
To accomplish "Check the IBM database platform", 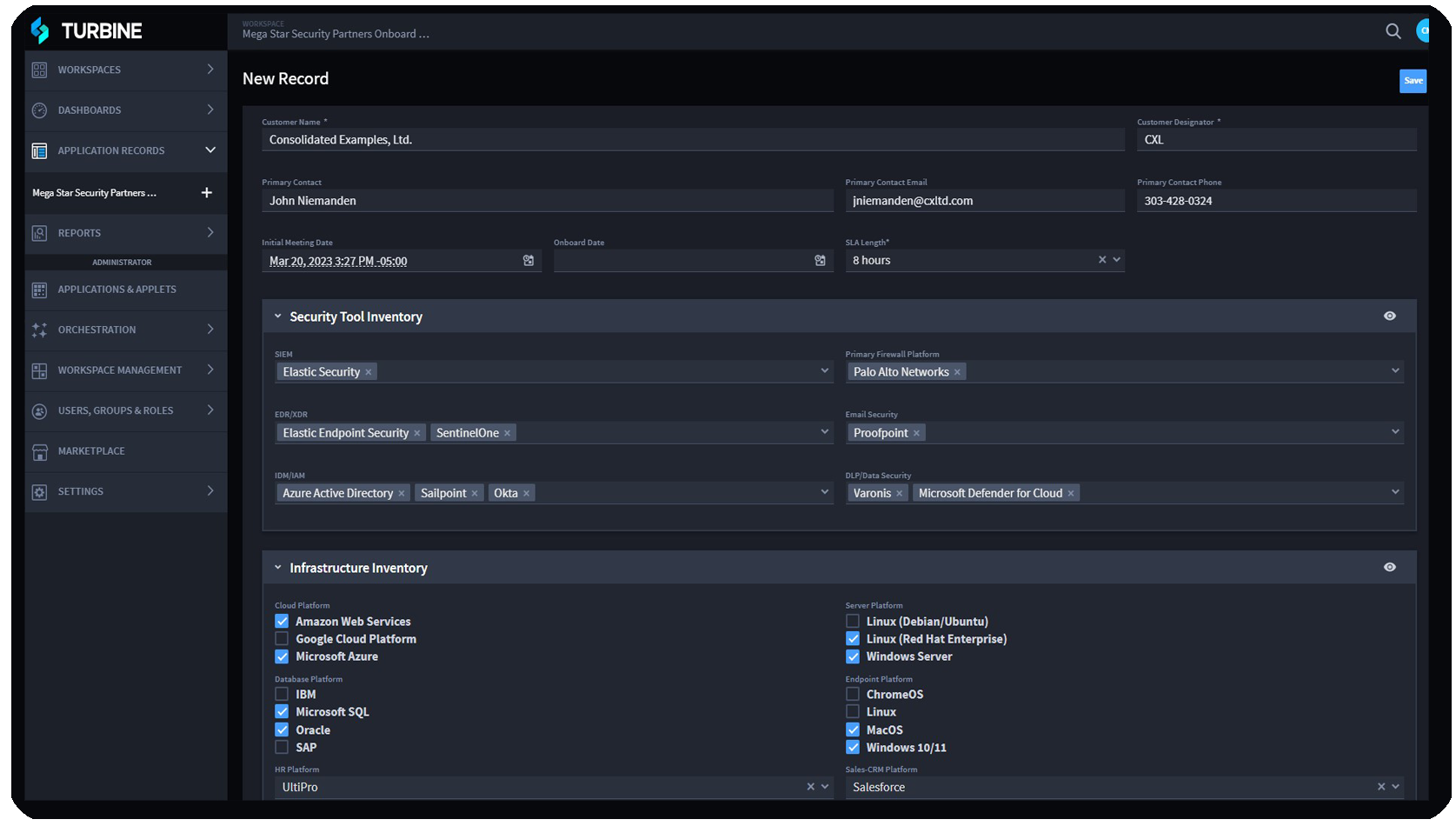I will click(282, 694).
